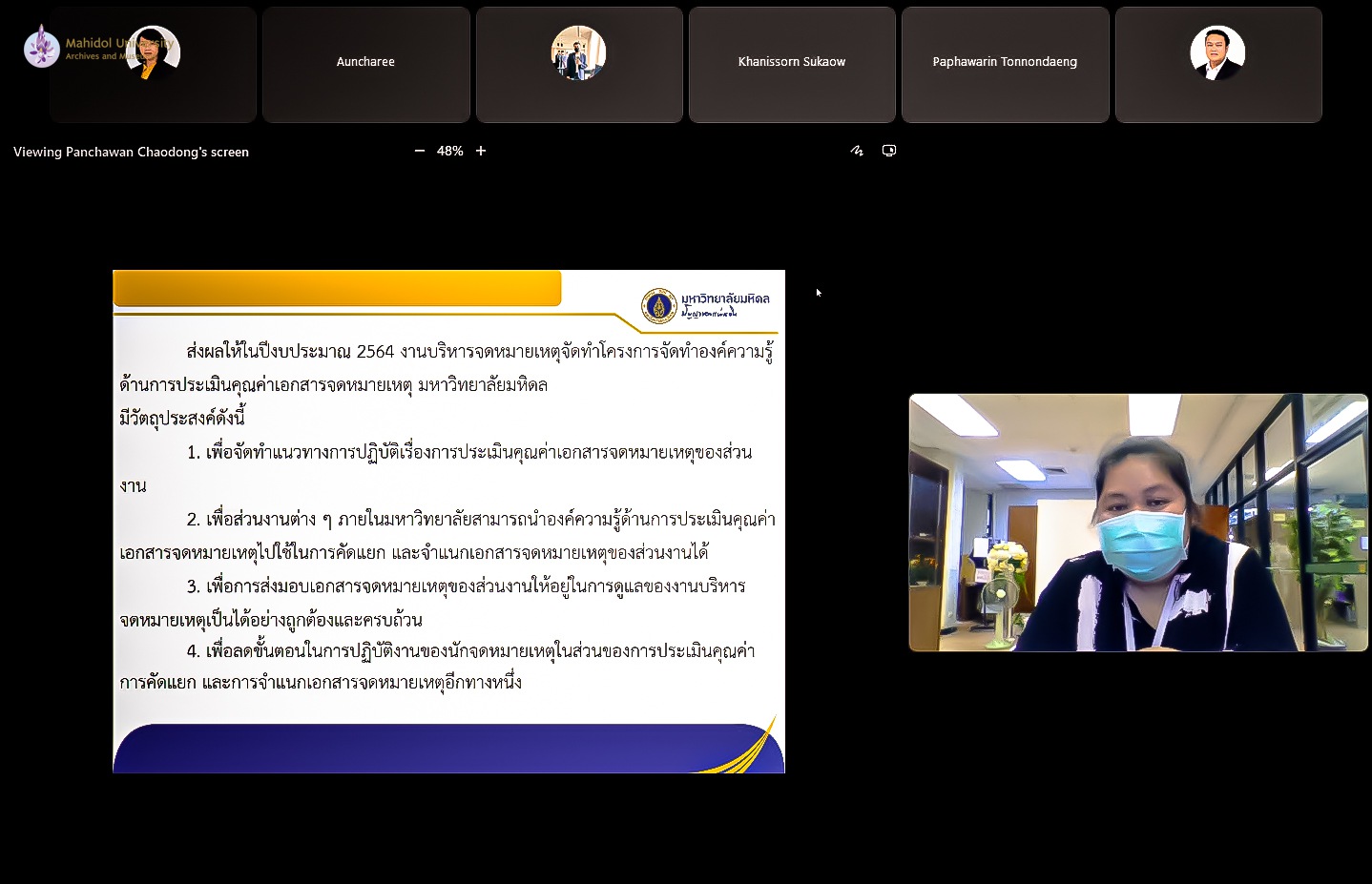Select the tile with the standing man avatar
This screenshot has width=1372, height=884.
(x=579, y=65)
